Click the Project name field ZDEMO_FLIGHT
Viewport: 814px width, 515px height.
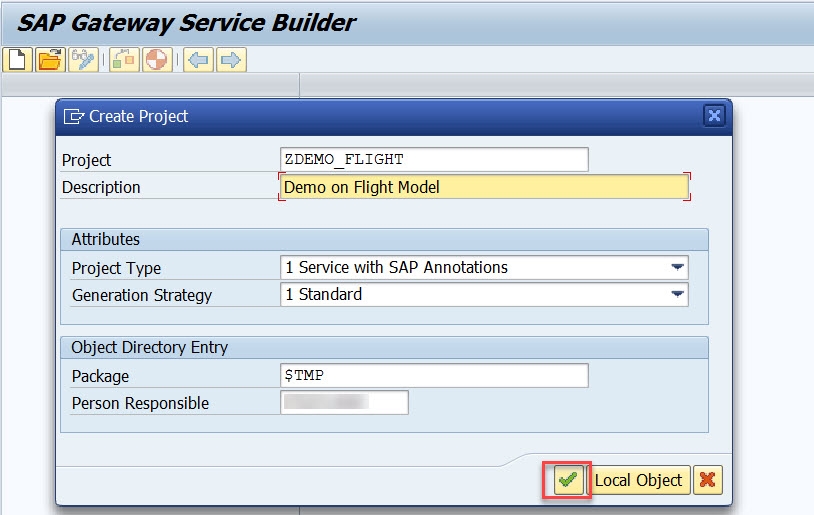coord(434,159)
